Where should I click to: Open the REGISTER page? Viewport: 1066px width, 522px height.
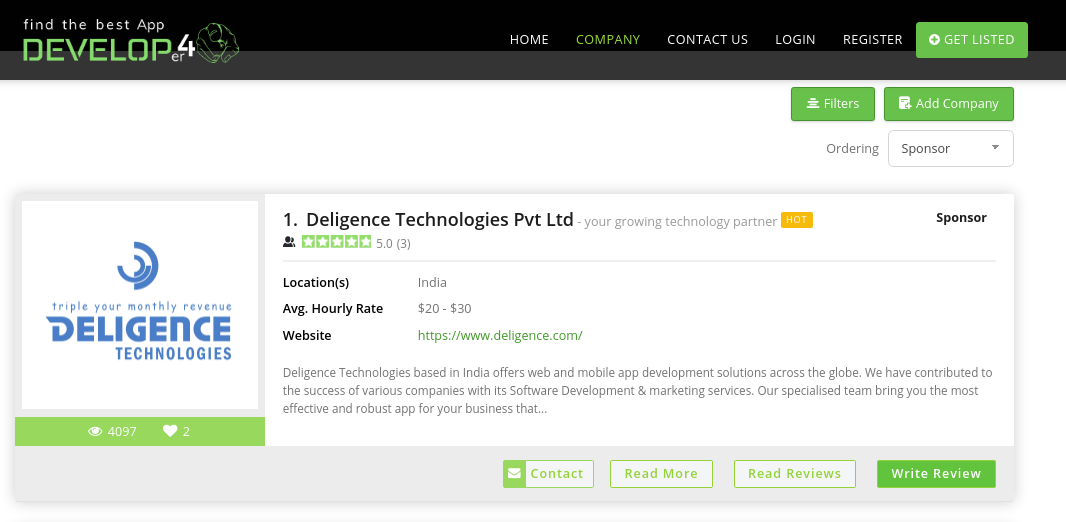coord(872,39)
